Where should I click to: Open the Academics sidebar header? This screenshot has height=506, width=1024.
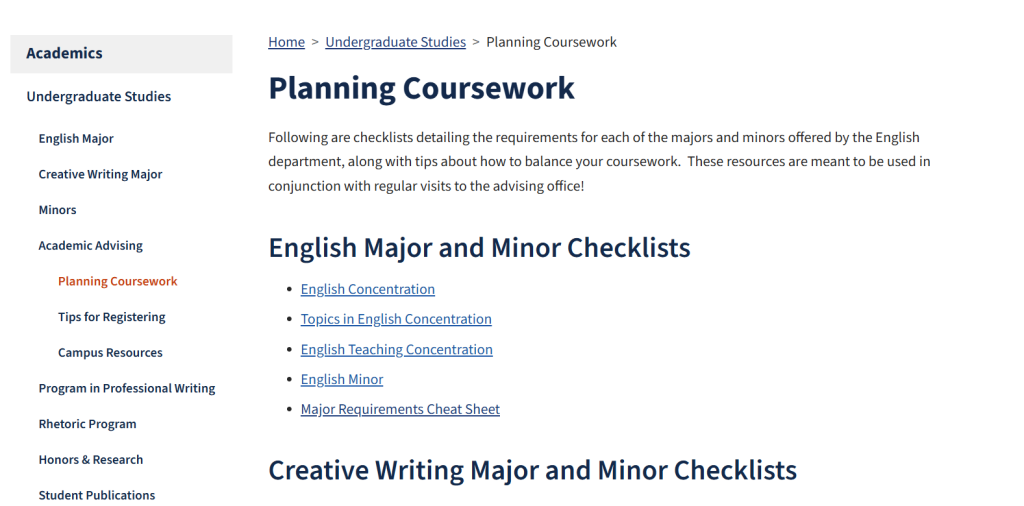(x=65, y=54)
